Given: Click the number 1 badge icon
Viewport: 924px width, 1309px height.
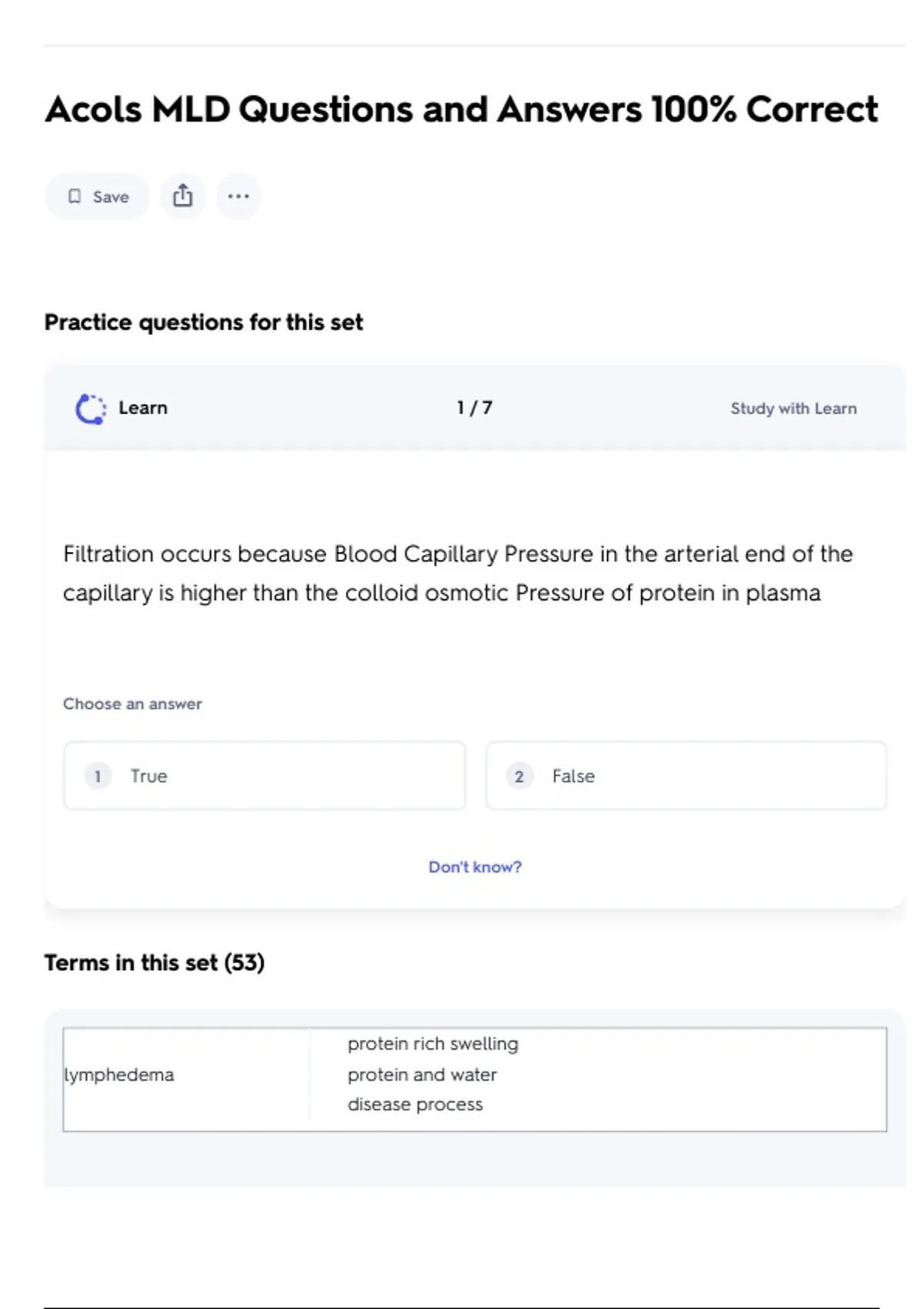Looking at the screenshot, I should click(x=98, y=776).
